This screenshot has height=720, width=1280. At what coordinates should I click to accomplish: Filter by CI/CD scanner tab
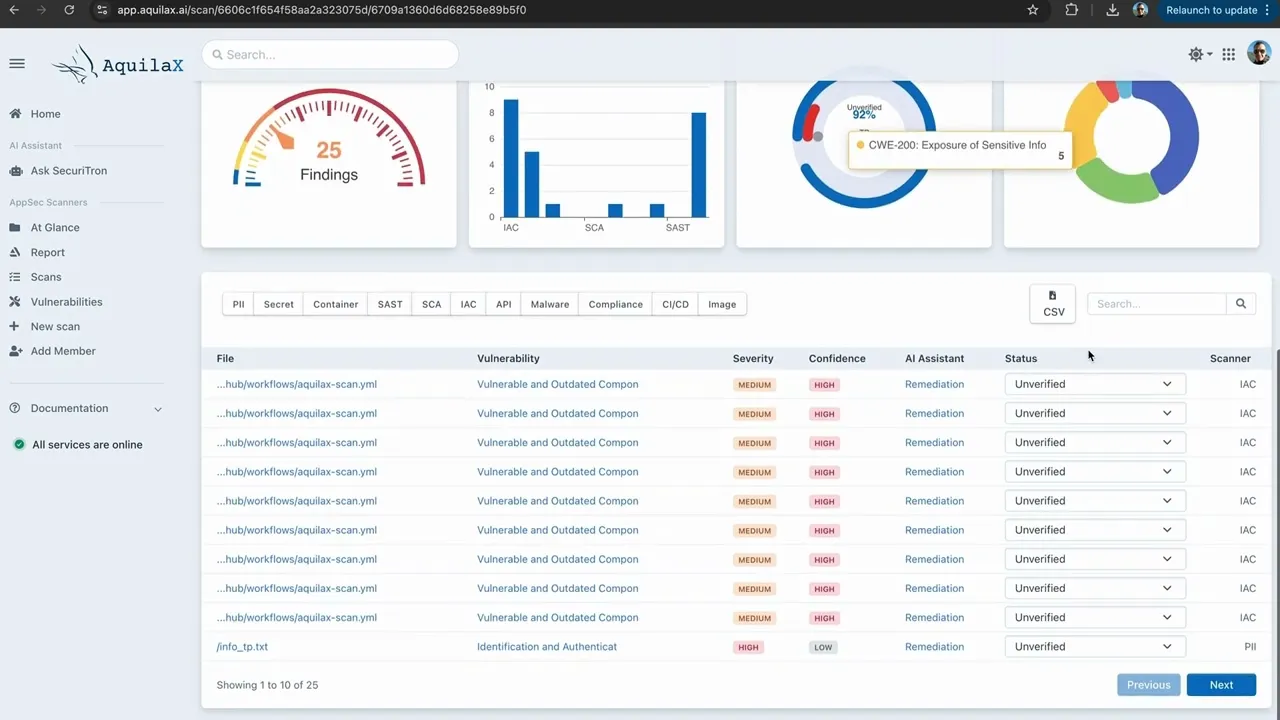pos(675,304)
